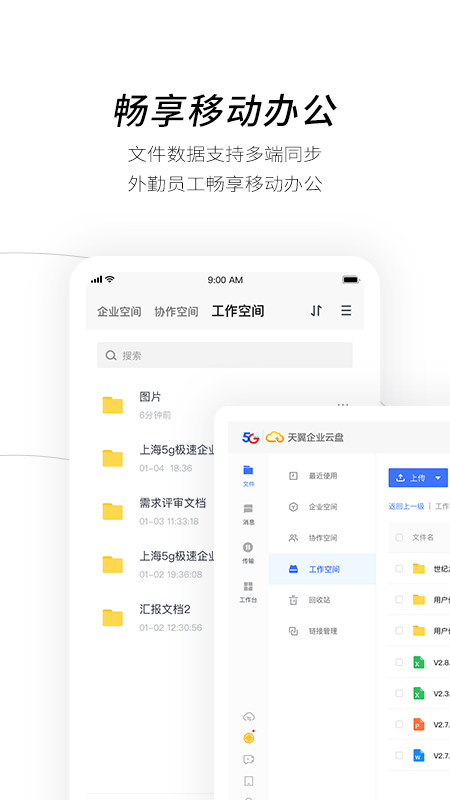Image resolution: width=450 pixels, height=800 pixels.
Task: Click the 返回上一级 link
Action: 406,506
